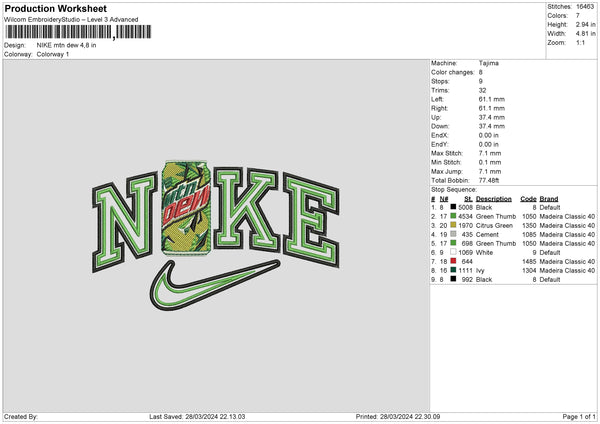Screen dimensions: 600x424
Task: Click the Color changes value 8
Action: (x=481, y=72)
